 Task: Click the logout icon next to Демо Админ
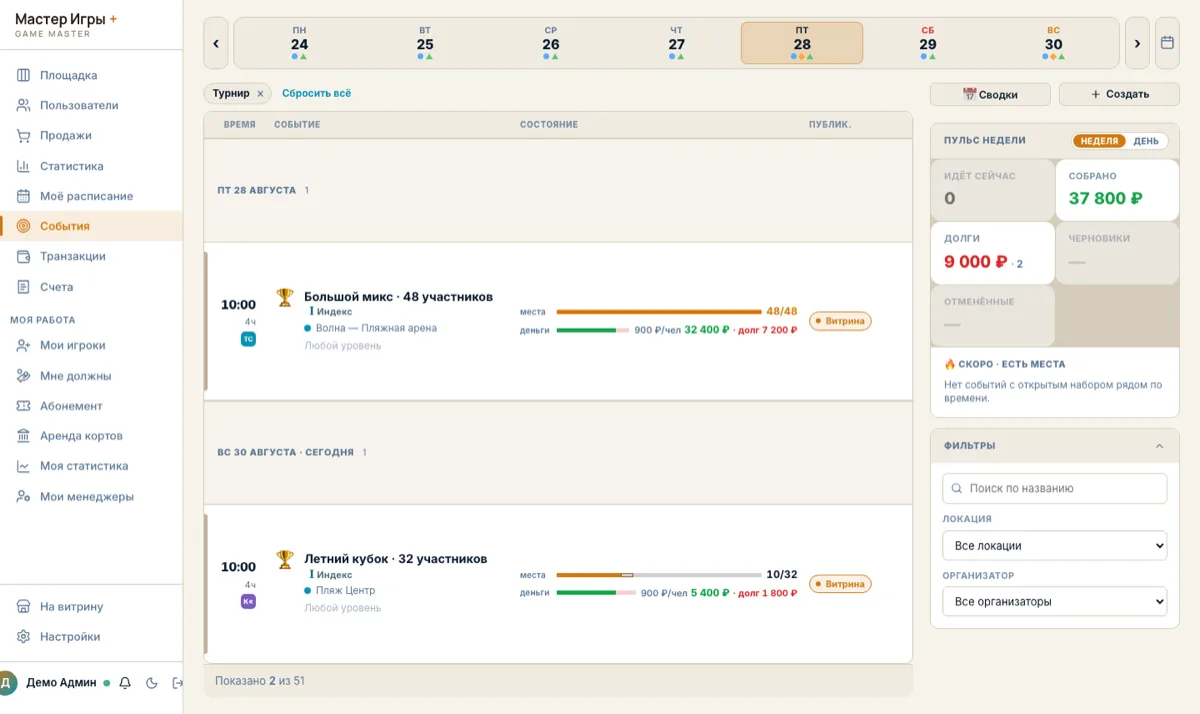pyautogui.click(x=178, y=683)
